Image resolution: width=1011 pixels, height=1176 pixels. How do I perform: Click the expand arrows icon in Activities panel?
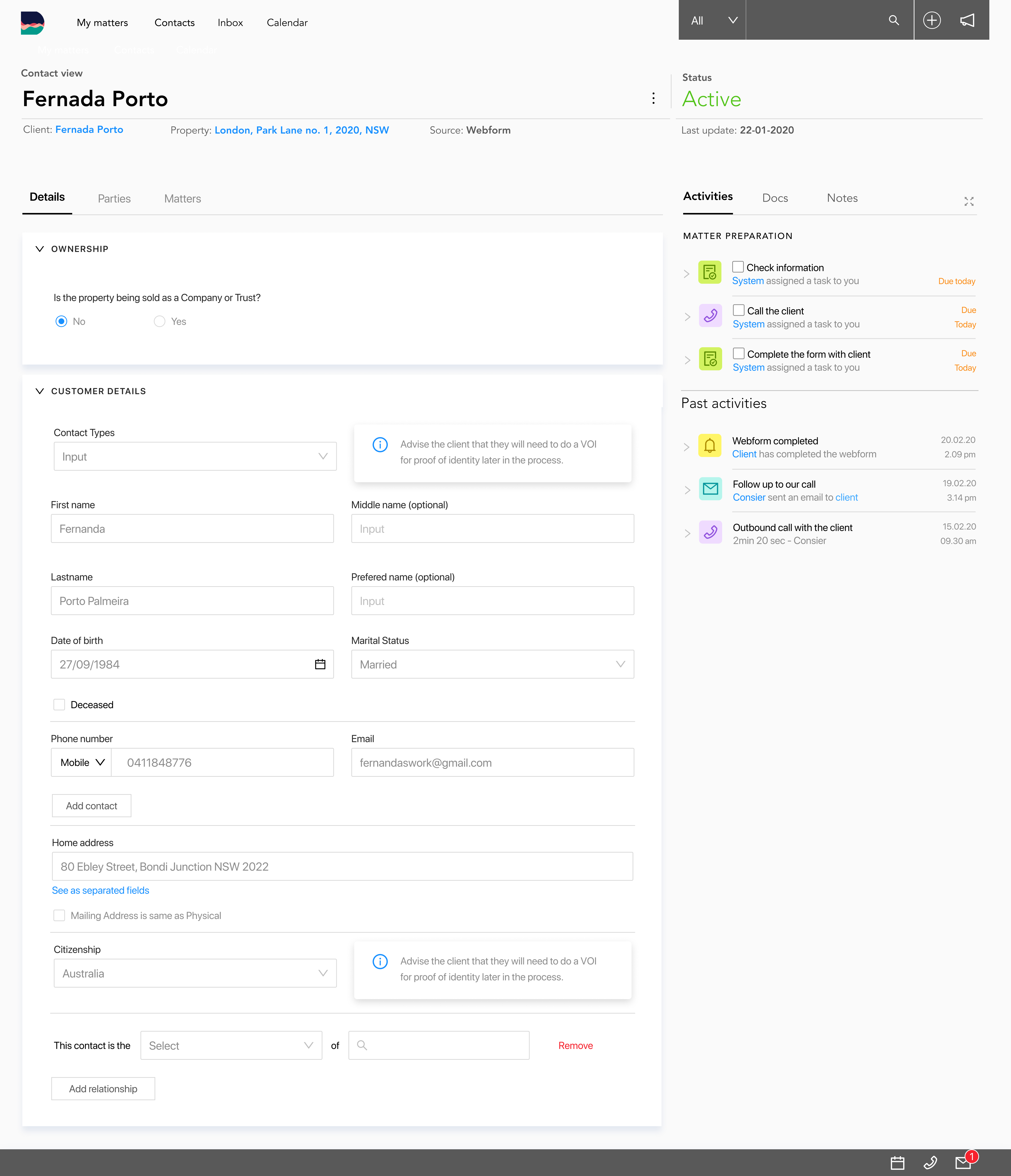point(968,201)
